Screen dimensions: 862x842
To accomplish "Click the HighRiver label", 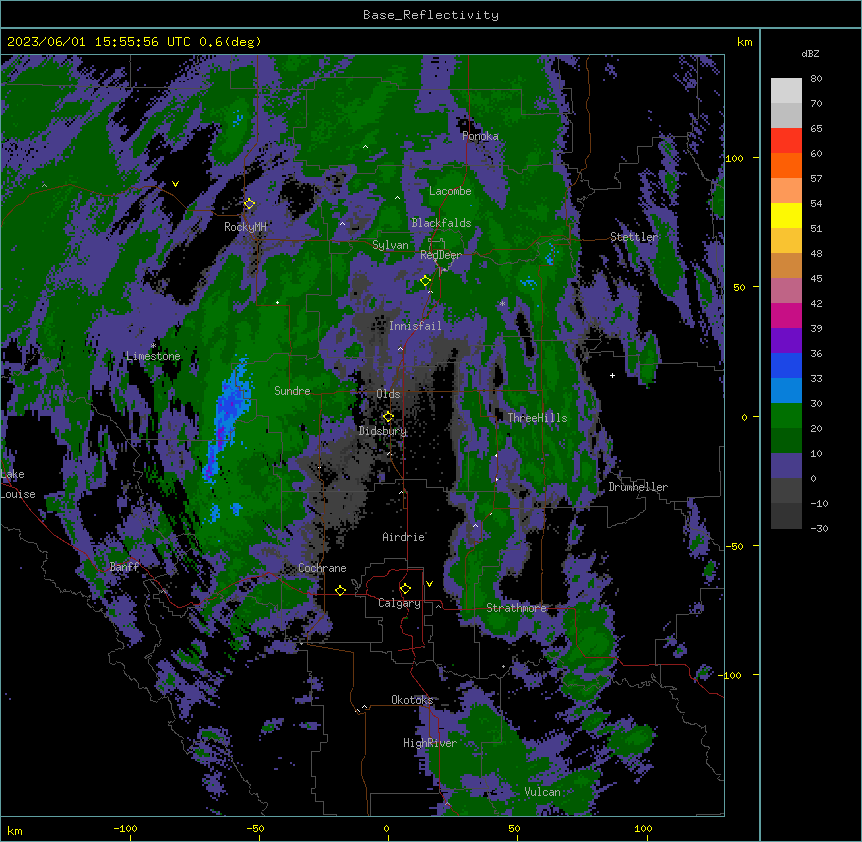I will tap(430, 743).
